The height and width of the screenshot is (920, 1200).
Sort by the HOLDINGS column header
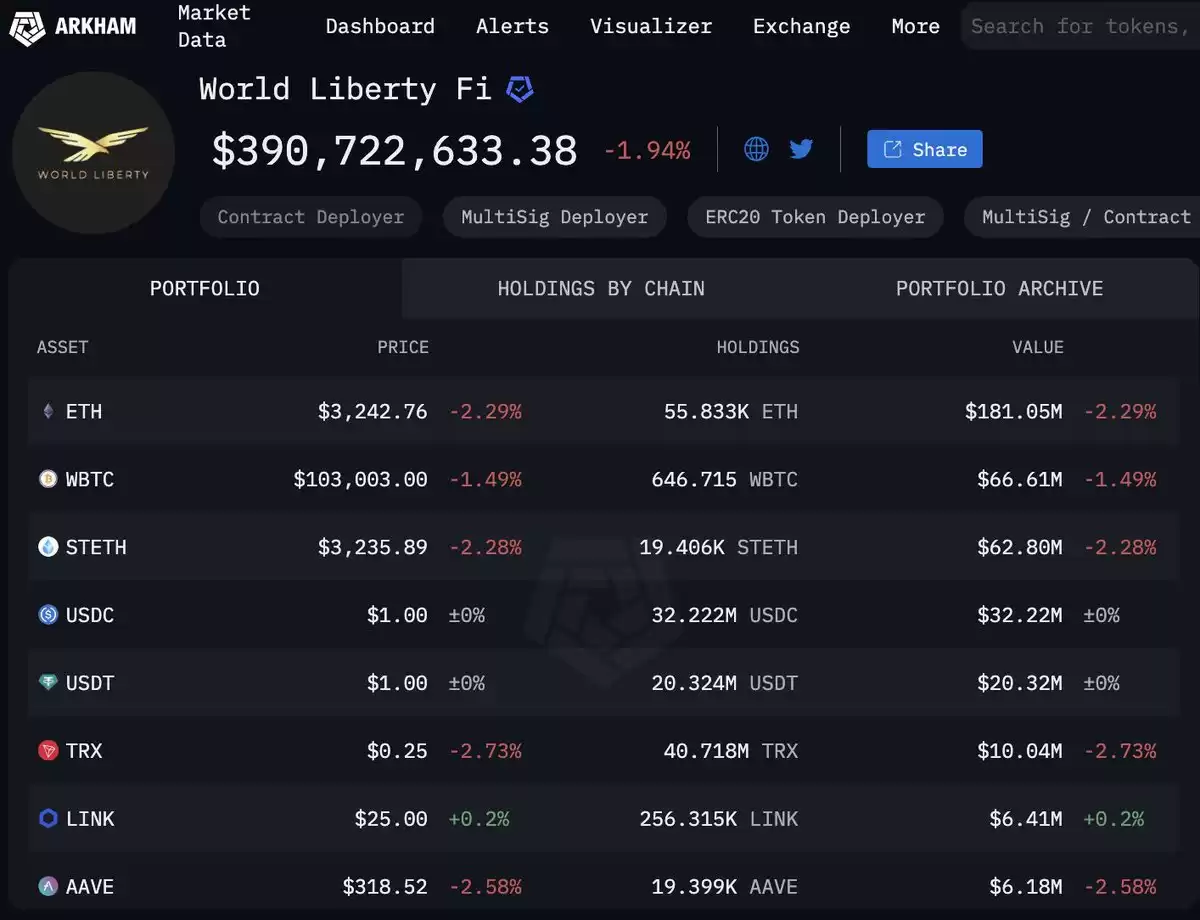tap(758, 347)
